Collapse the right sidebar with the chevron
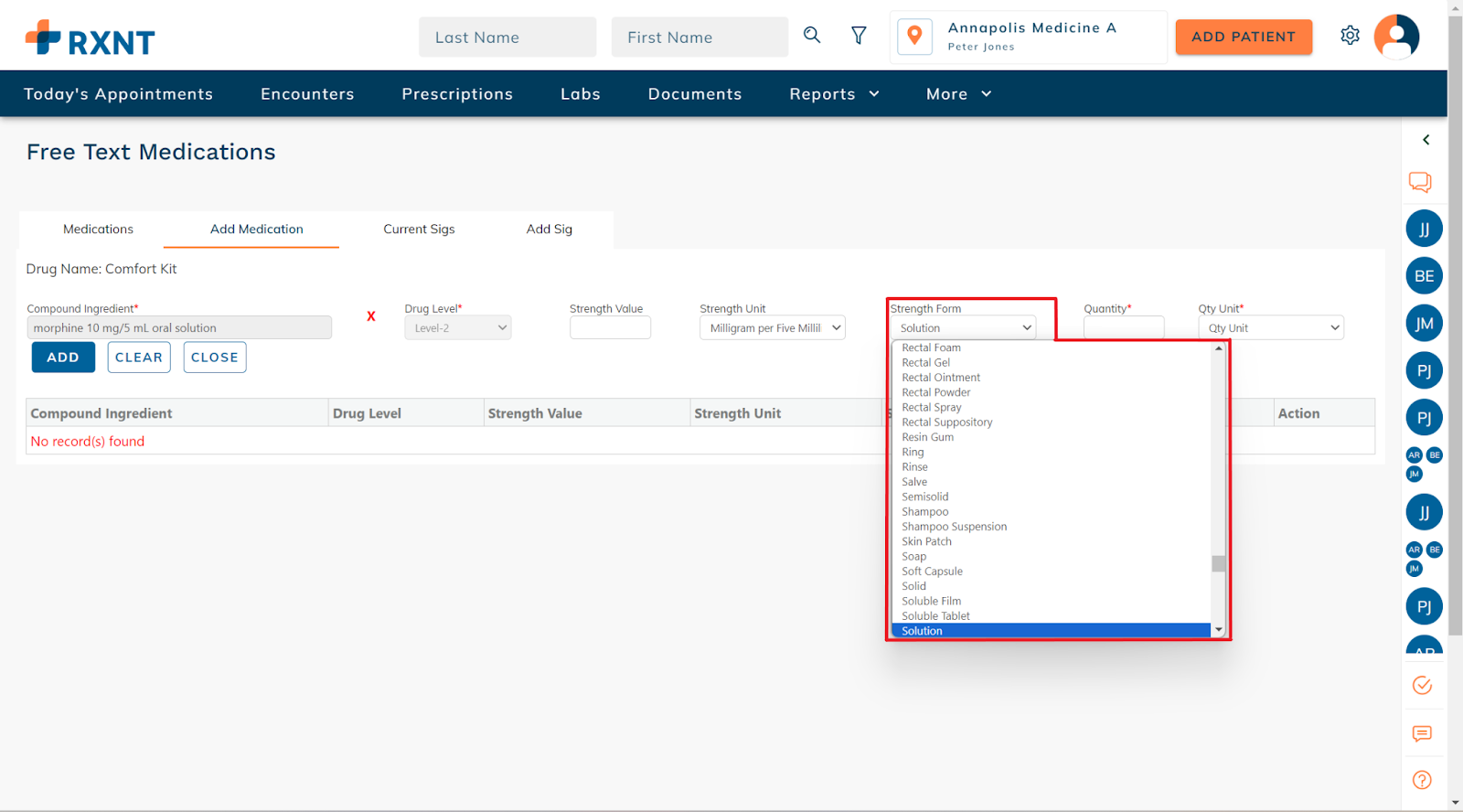Viewport: 1463px width, 812px height. click(x=1426, y=140)
